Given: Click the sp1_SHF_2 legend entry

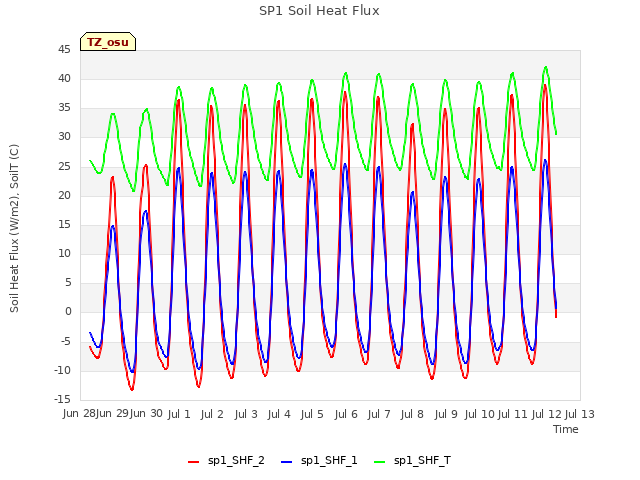Looking at the screenshot, I should point(226,461).
